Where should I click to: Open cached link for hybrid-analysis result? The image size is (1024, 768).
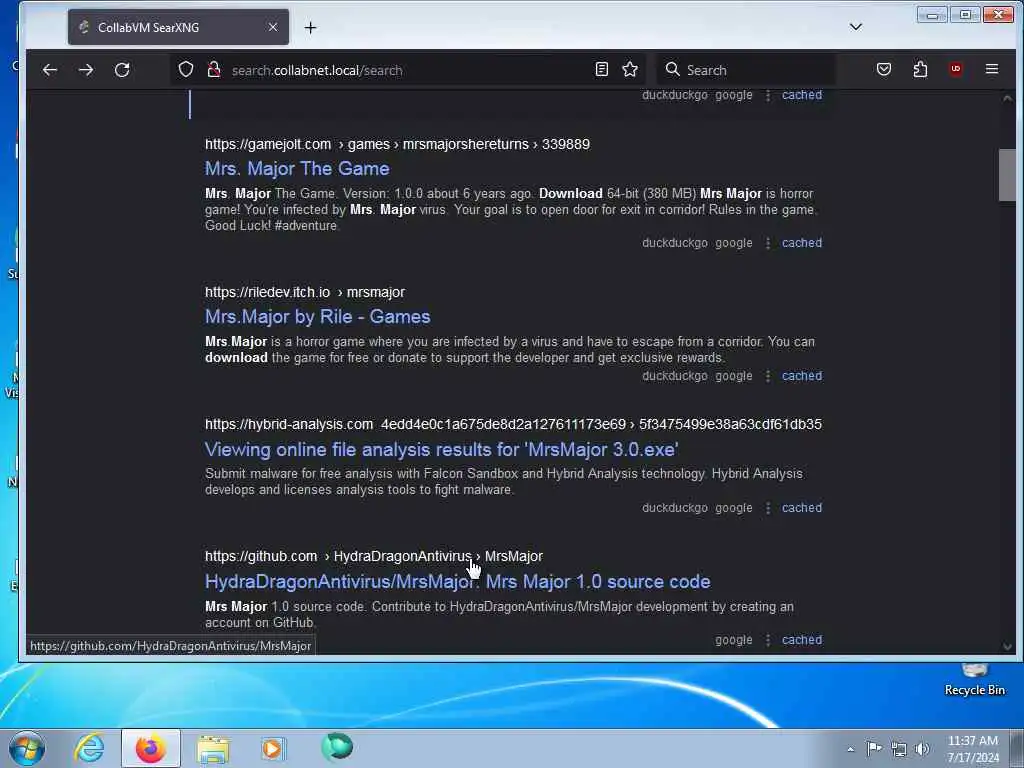pyautogui.click(x=802, y=508)
